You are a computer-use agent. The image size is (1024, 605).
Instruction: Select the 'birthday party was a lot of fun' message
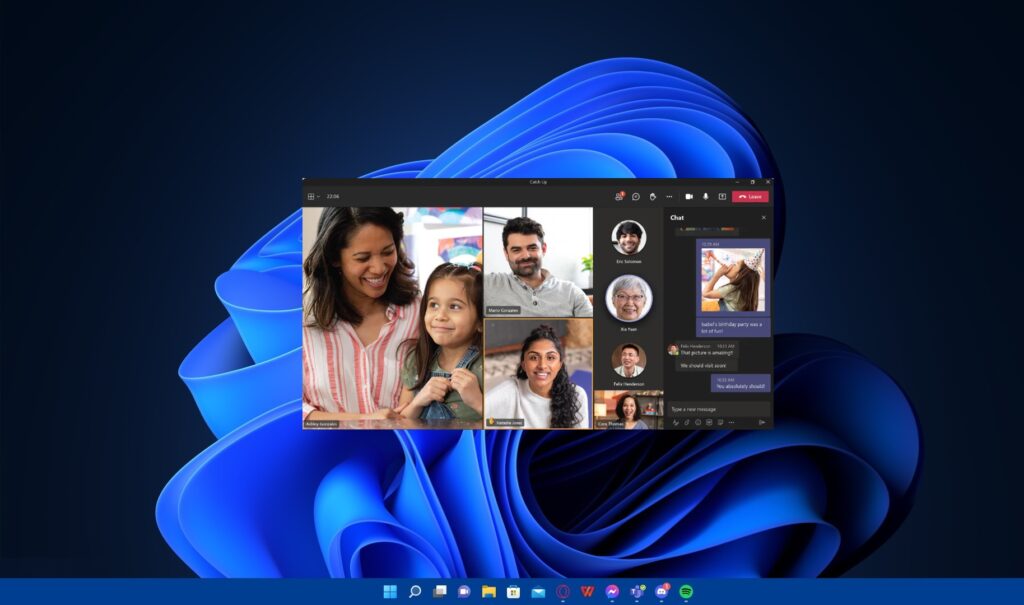coord(731,327)
